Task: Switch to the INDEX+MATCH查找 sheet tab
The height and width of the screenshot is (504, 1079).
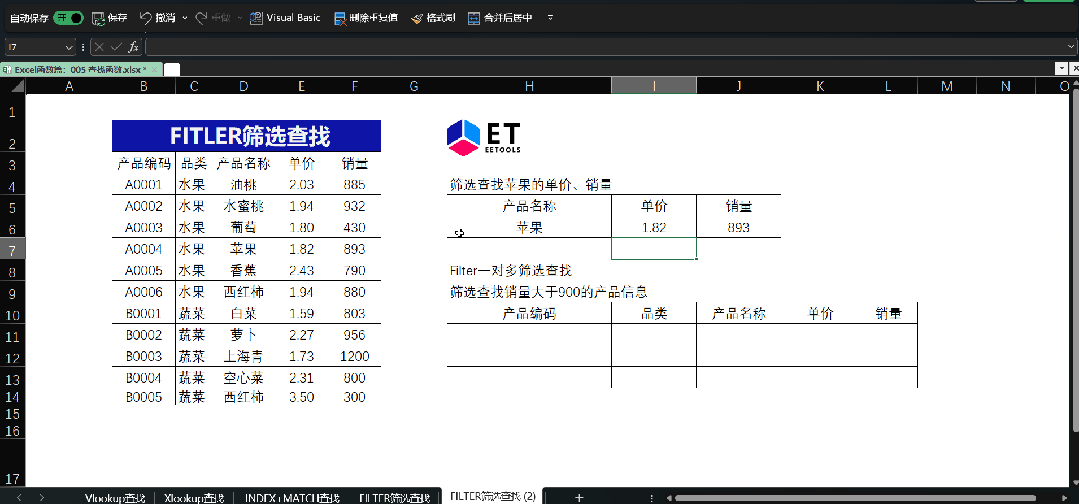Action: tap(292, 497)
